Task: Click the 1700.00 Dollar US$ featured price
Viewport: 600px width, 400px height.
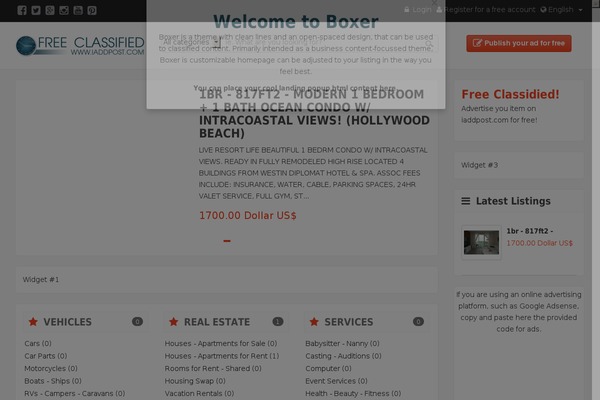Action: pyautogui.click(x=248, y=216)
